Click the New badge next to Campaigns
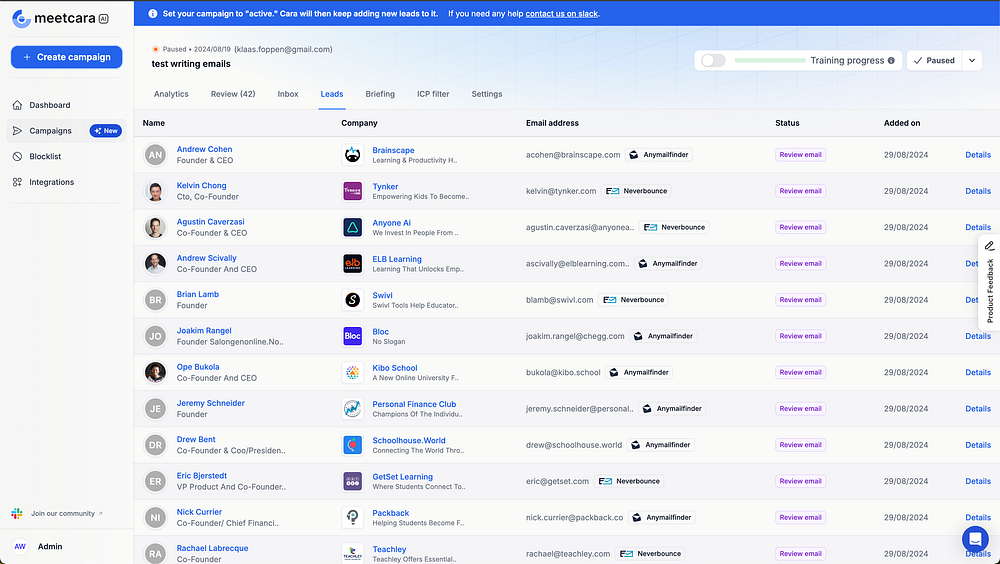This screenshot has height=564, width=1000. (x=106, y=131)
